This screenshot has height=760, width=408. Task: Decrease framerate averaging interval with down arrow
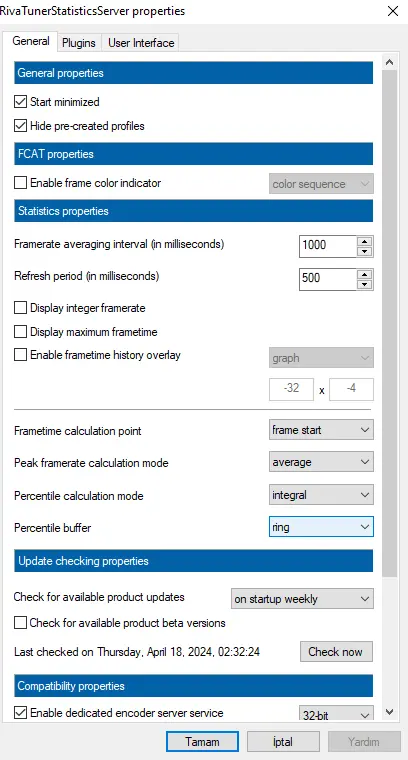pos(365,252)
